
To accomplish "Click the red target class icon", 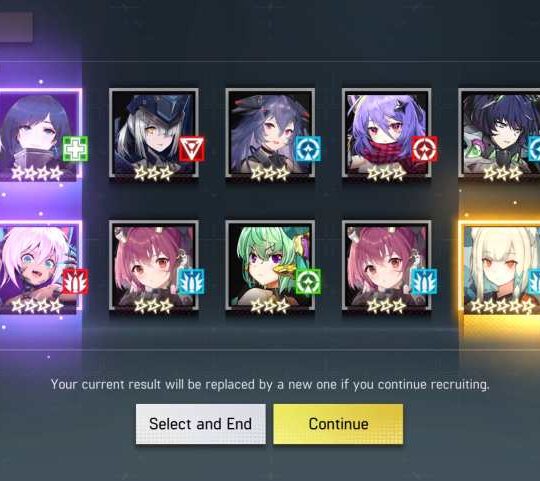I will click(425, 149).
